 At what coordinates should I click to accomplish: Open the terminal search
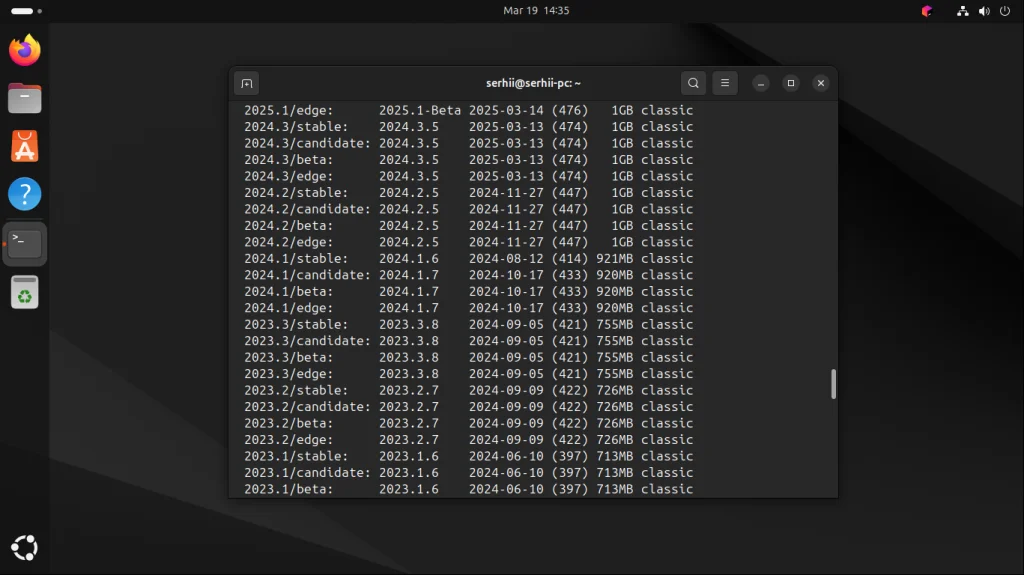(693, 83)
